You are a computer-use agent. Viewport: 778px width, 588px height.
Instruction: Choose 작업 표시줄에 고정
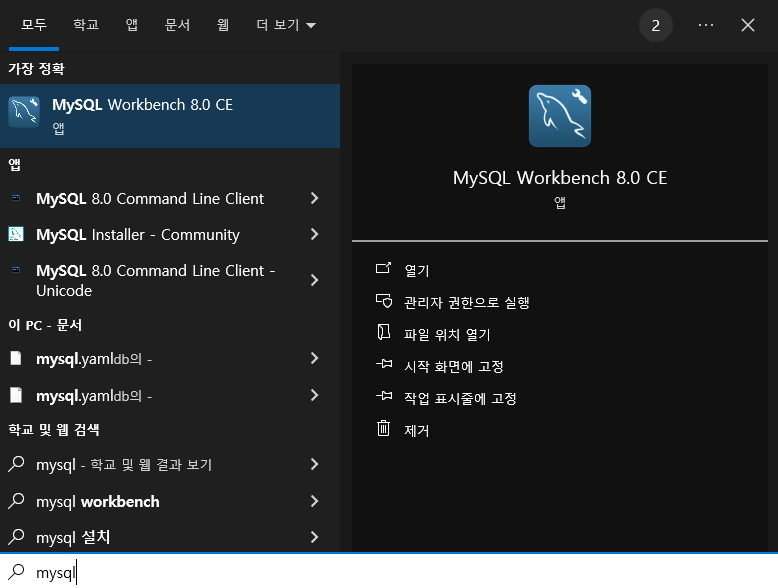tap(460, 398)
